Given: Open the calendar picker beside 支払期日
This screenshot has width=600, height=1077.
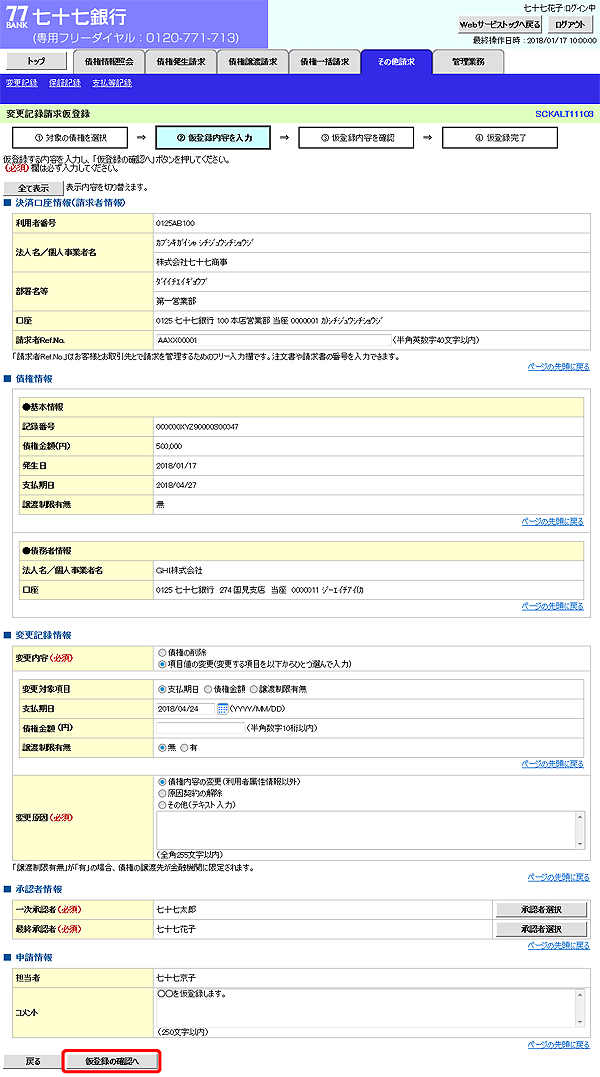Looking at the screenshot, I should click(222, 709).
